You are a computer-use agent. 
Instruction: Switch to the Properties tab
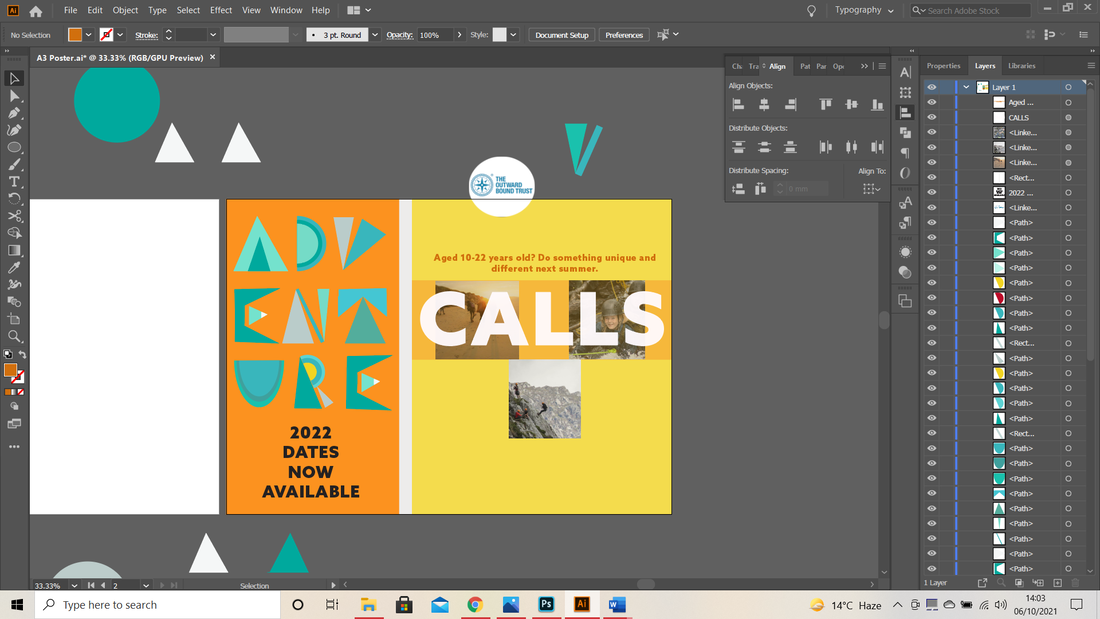(x=944, y=66)
